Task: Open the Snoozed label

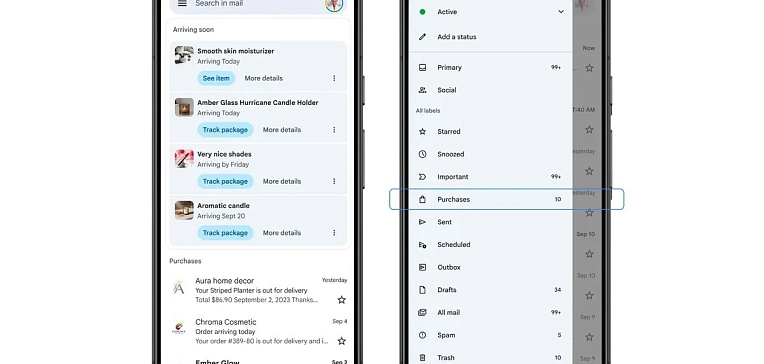Action: tap(491, 154)
